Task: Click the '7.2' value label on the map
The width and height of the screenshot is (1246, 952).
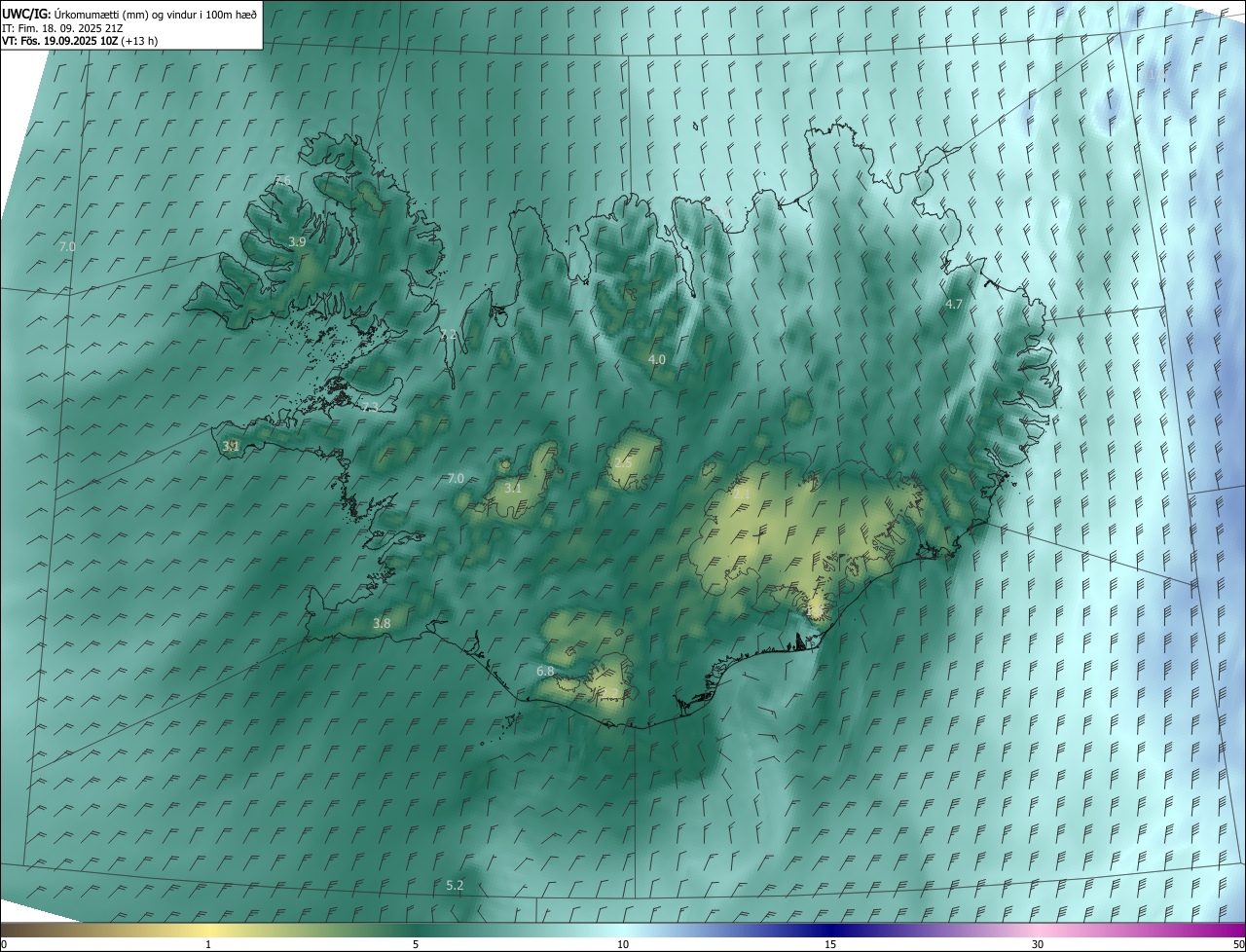Action: pyautogui.click(x=449, y=334)
